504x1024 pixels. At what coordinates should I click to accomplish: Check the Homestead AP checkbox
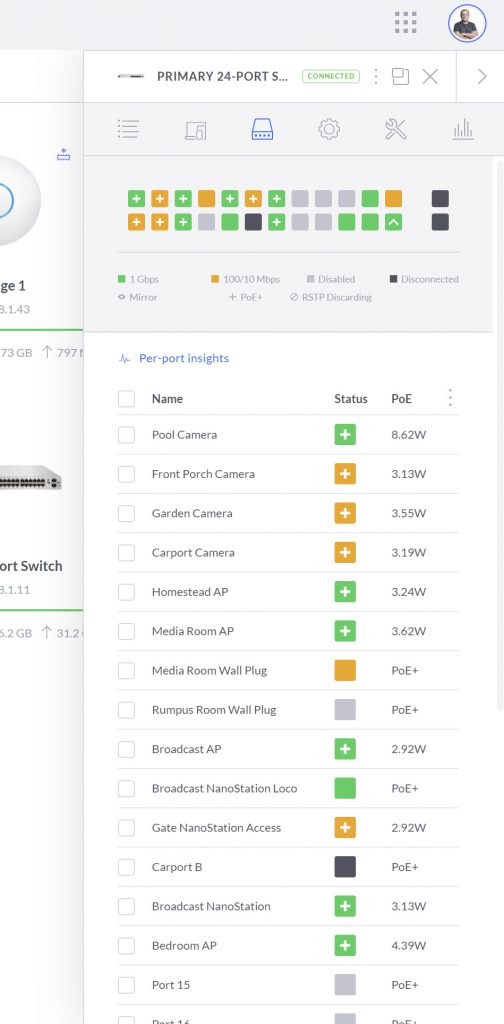[127, 592]
